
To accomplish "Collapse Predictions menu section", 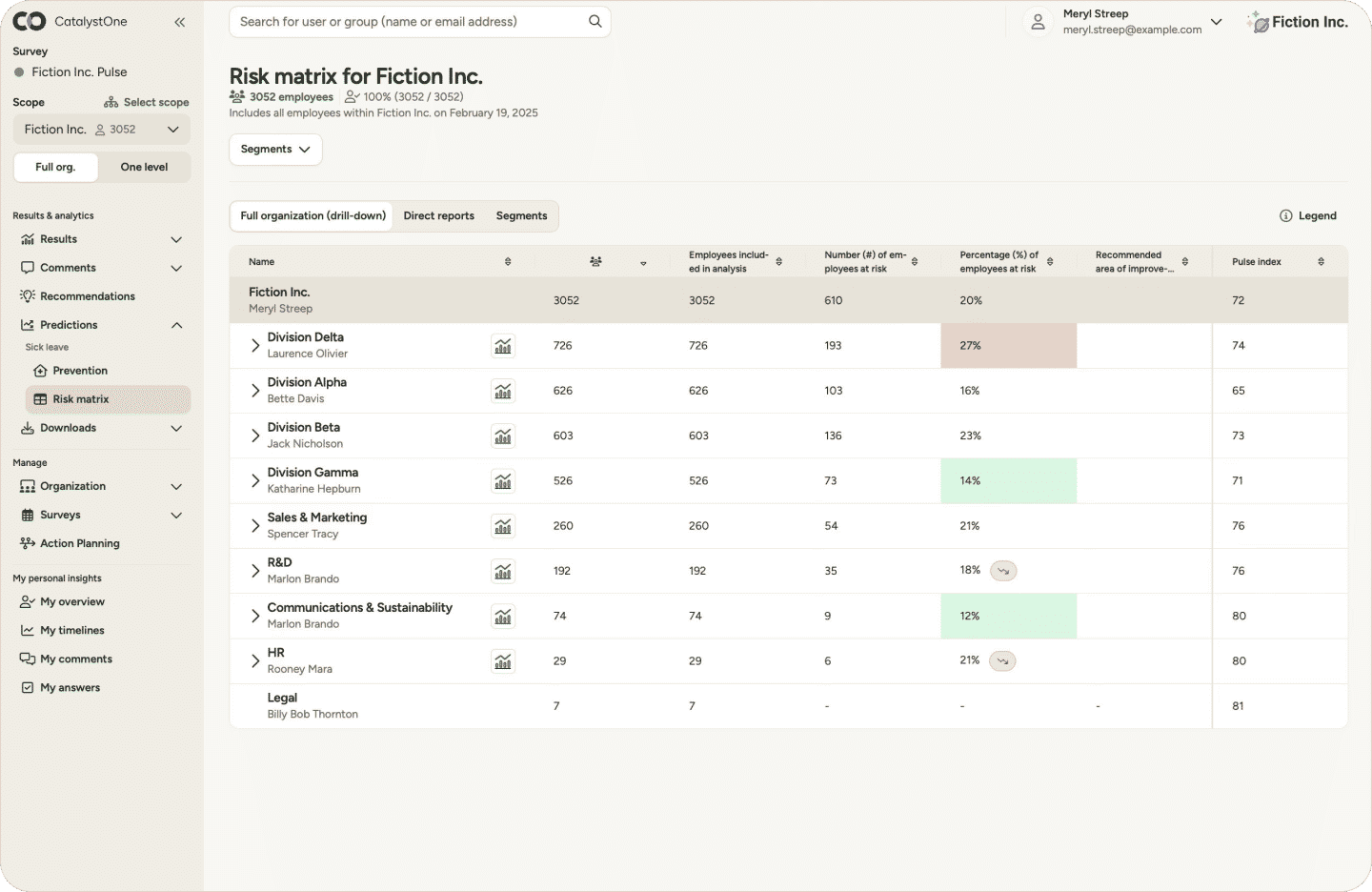I will coord(176,326).
